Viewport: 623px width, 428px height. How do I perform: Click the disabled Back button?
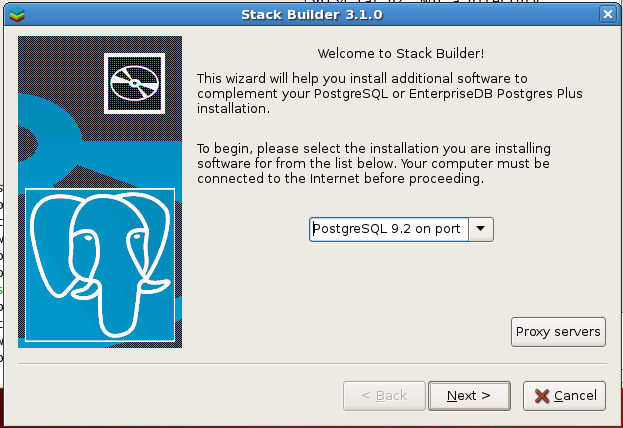(384, 396)
